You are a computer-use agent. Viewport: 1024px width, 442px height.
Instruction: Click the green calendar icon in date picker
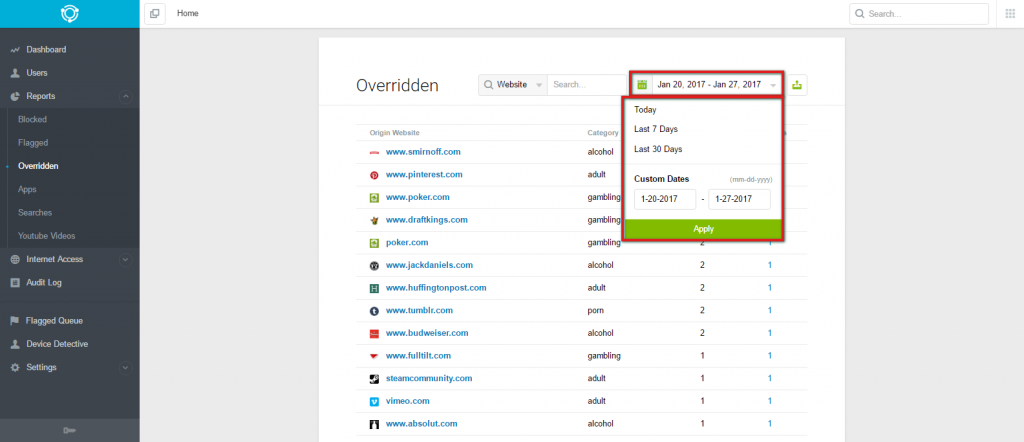tap(642, 85)
